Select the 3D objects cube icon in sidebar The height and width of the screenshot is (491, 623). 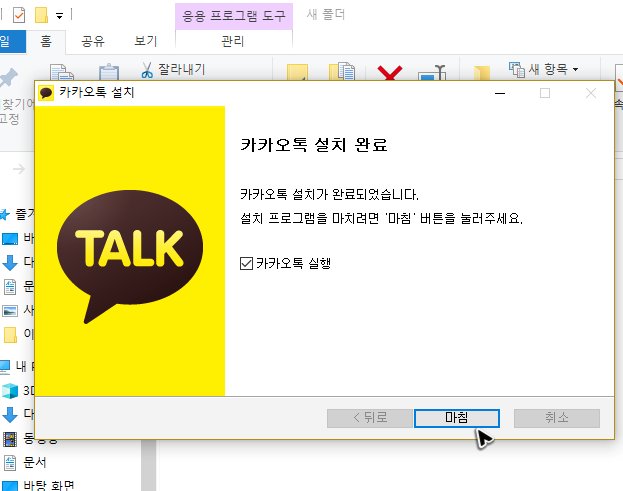pyautogui.click(x=10, y=391)
